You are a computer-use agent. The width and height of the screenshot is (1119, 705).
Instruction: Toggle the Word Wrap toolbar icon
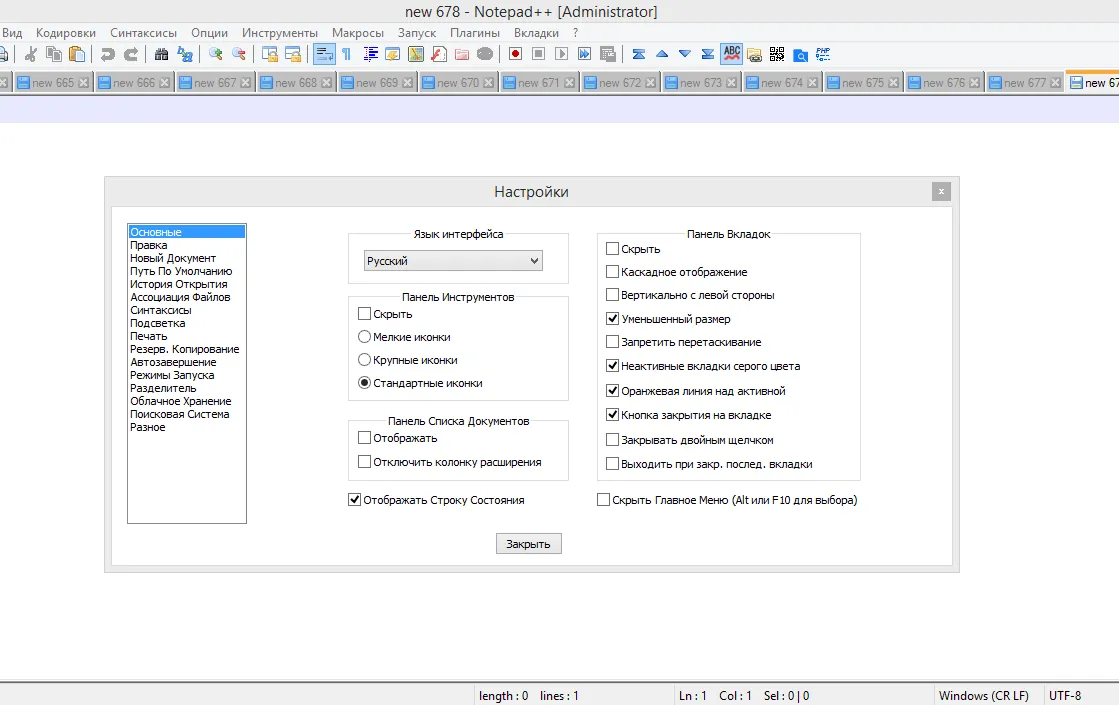(324, 54)
